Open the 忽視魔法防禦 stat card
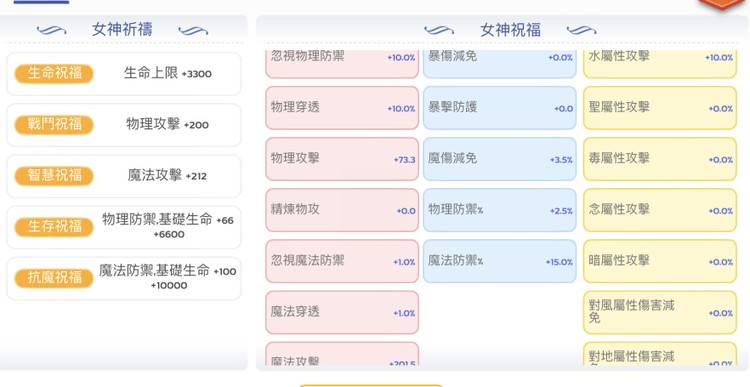This screenshot has height=387, width=750. point(342,262)
